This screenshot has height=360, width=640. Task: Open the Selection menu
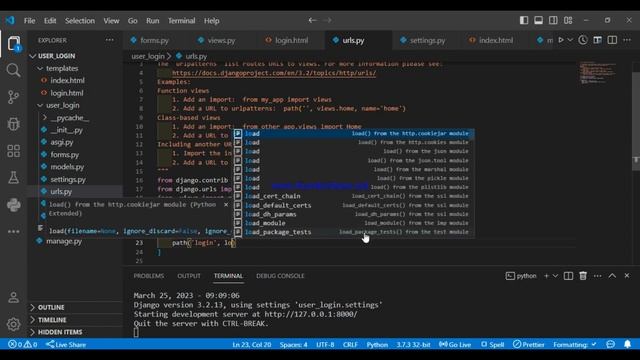coord(80,20)
